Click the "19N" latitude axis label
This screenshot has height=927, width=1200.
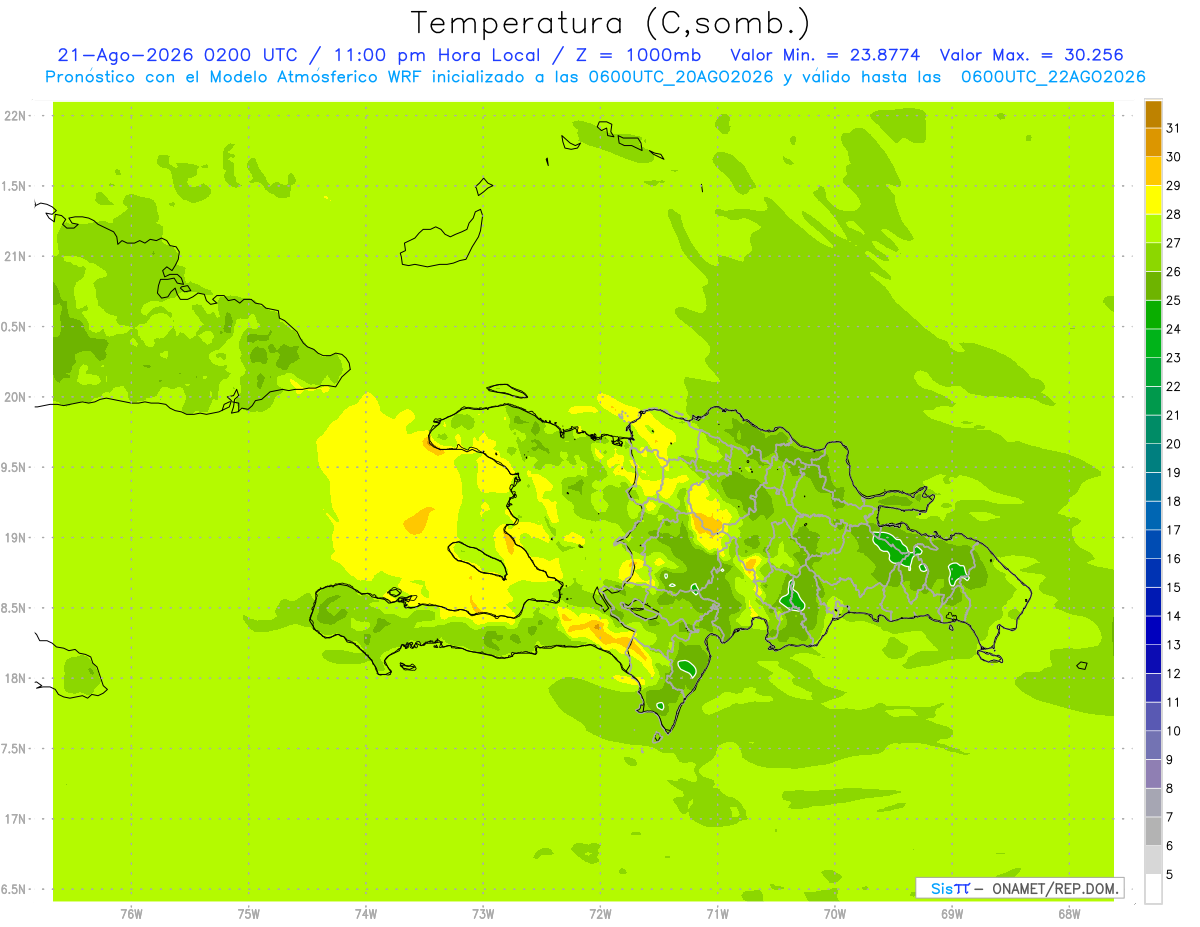coord(15,538)
